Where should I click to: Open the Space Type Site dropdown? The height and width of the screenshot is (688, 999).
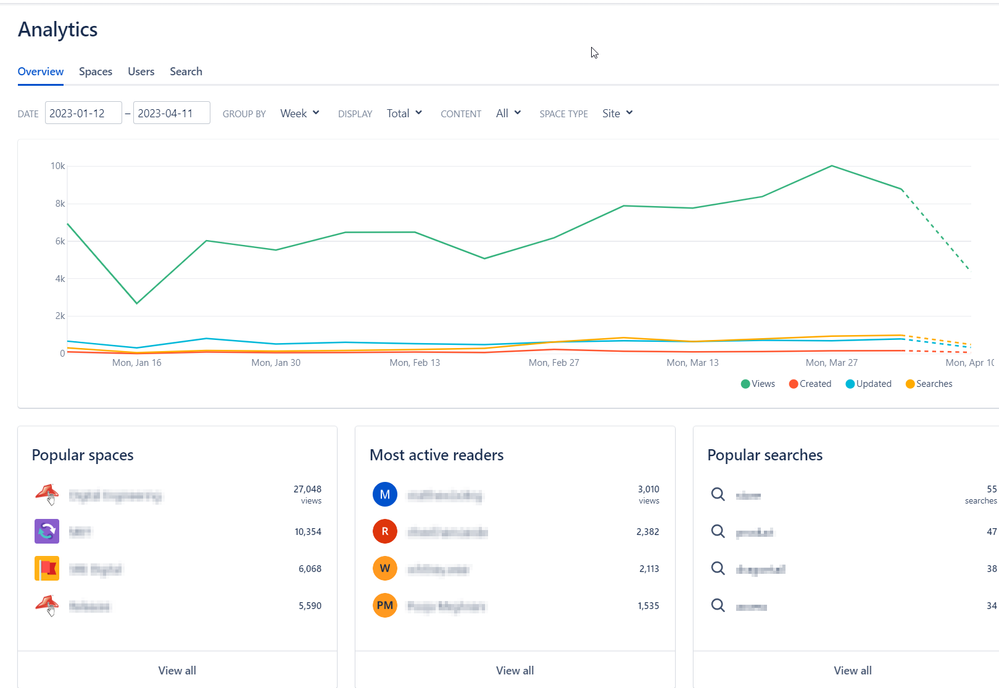[x=617, y=113]
